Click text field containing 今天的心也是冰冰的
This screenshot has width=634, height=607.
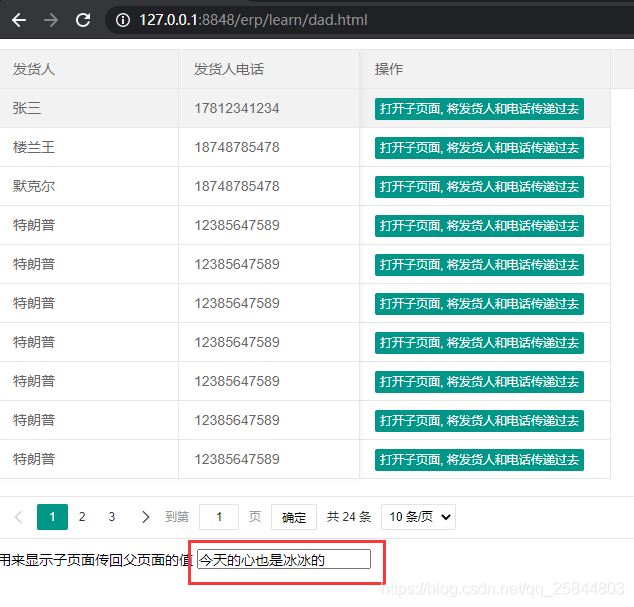pos(284,560)
